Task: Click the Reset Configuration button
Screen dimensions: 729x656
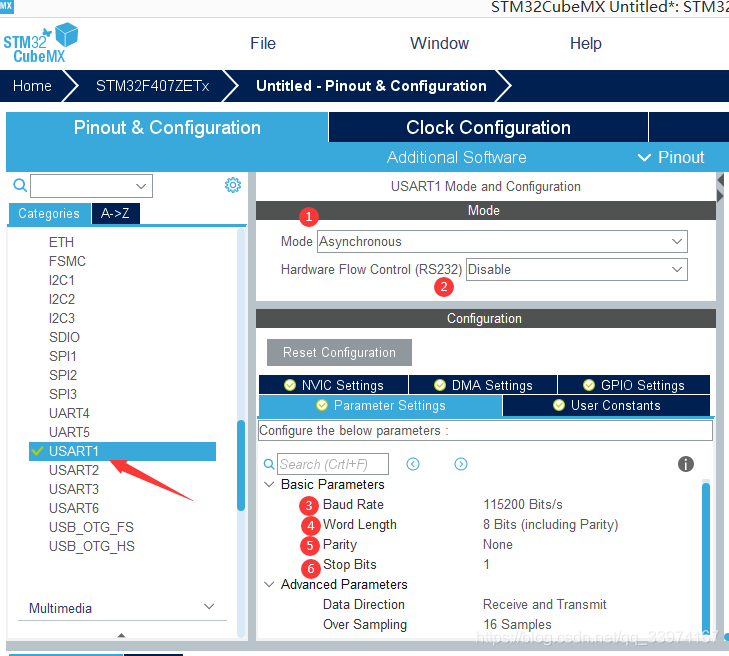Action: click(339, 352)
